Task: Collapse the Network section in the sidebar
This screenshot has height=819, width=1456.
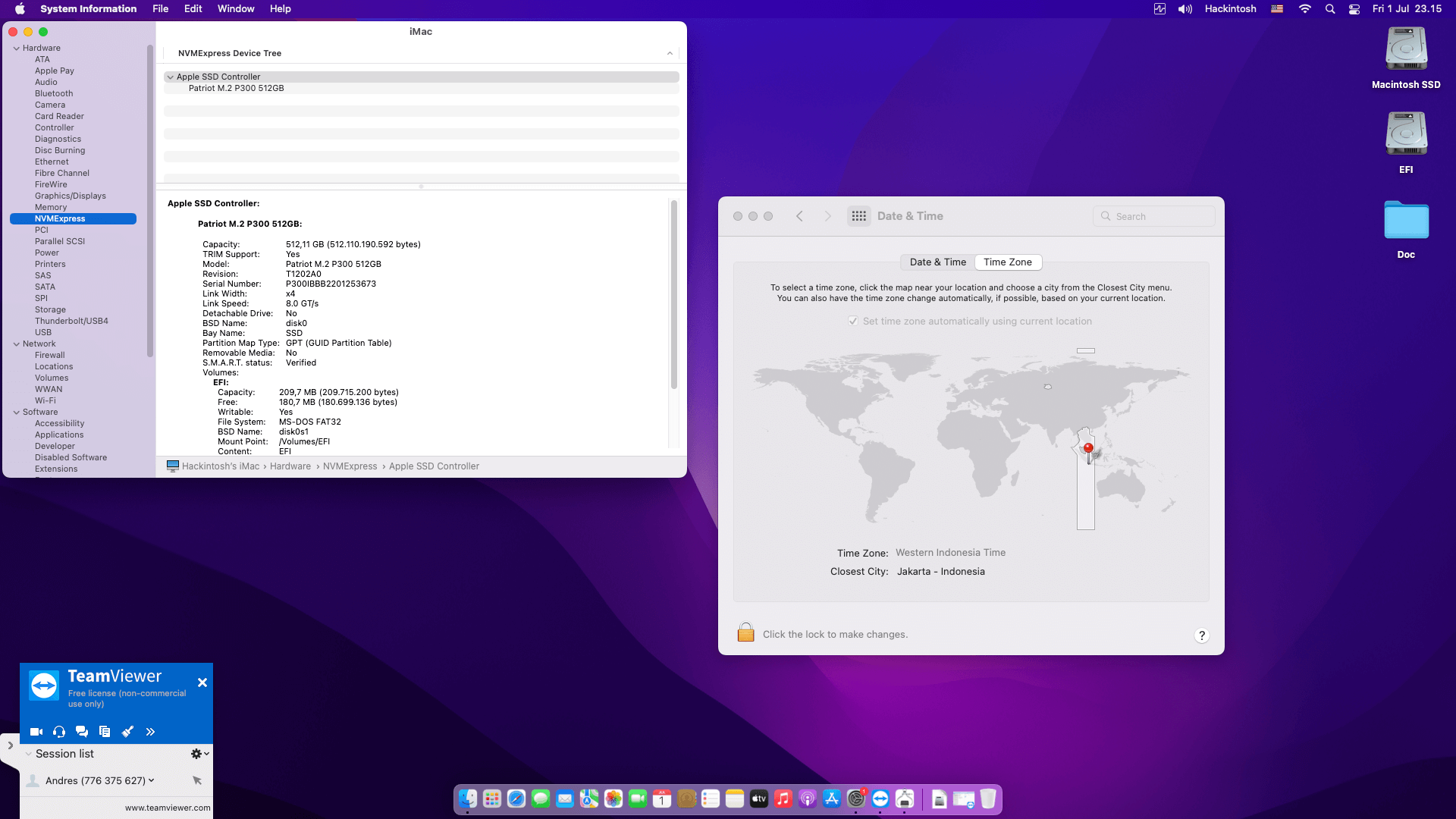Action: [16, 344]
